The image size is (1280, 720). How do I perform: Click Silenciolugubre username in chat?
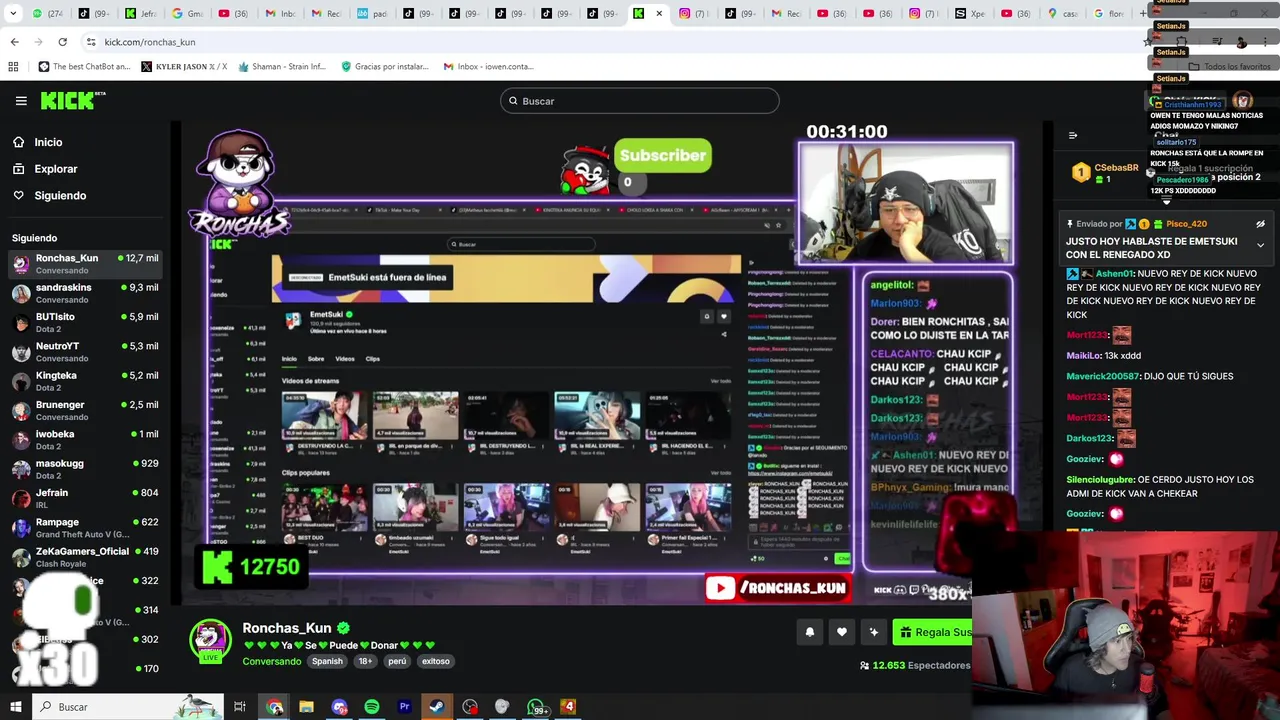[1099, 480]
